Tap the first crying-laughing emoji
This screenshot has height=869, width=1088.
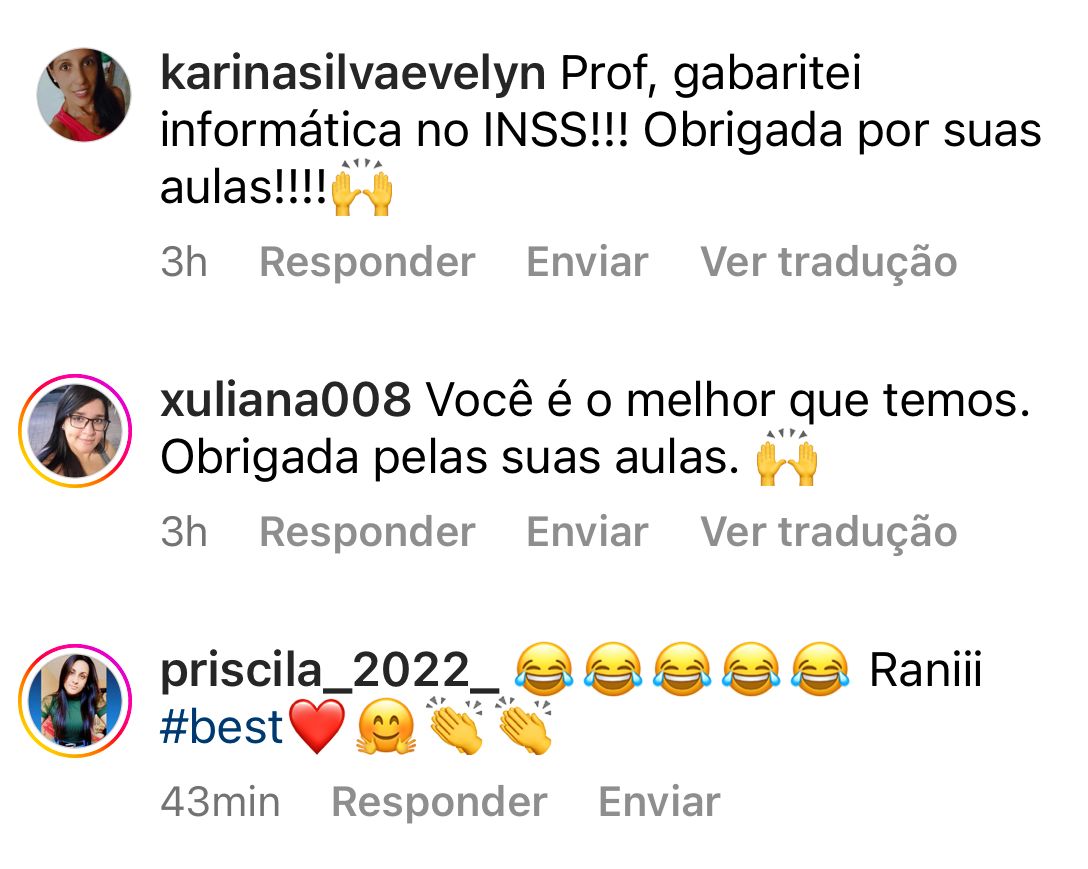(x=545, y=669)
